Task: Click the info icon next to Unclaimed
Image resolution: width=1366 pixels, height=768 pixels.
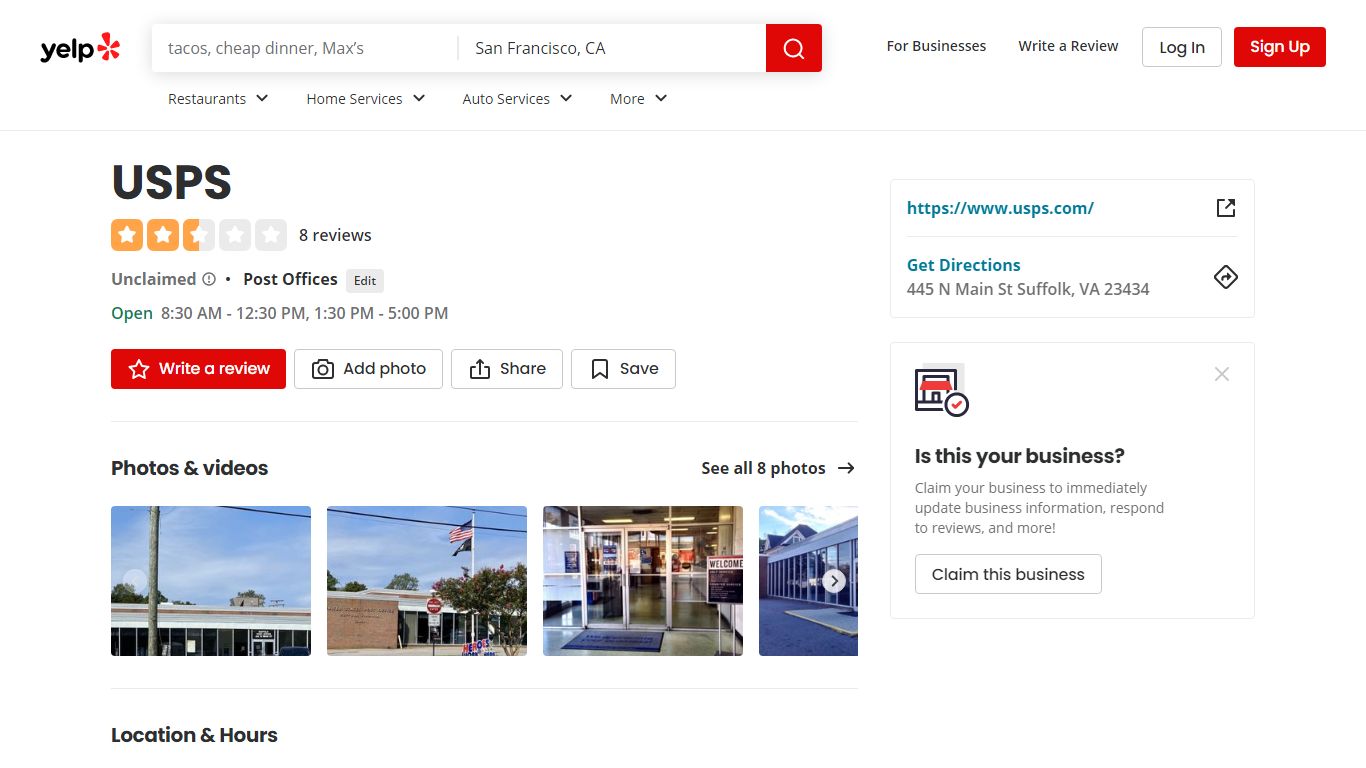Action: point(209,279)
